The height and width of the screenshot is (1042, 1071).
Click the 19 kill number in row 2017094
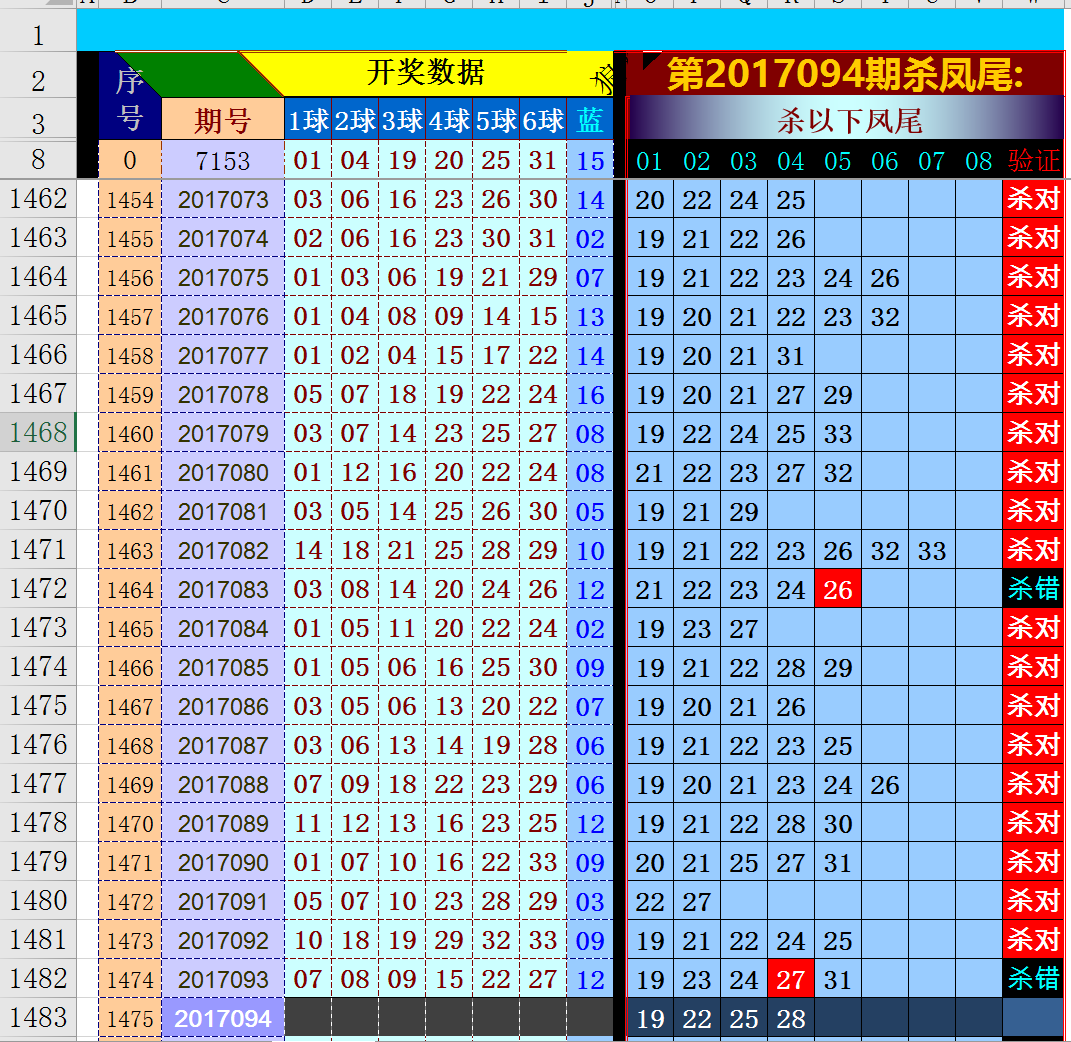pos(650,1018)
